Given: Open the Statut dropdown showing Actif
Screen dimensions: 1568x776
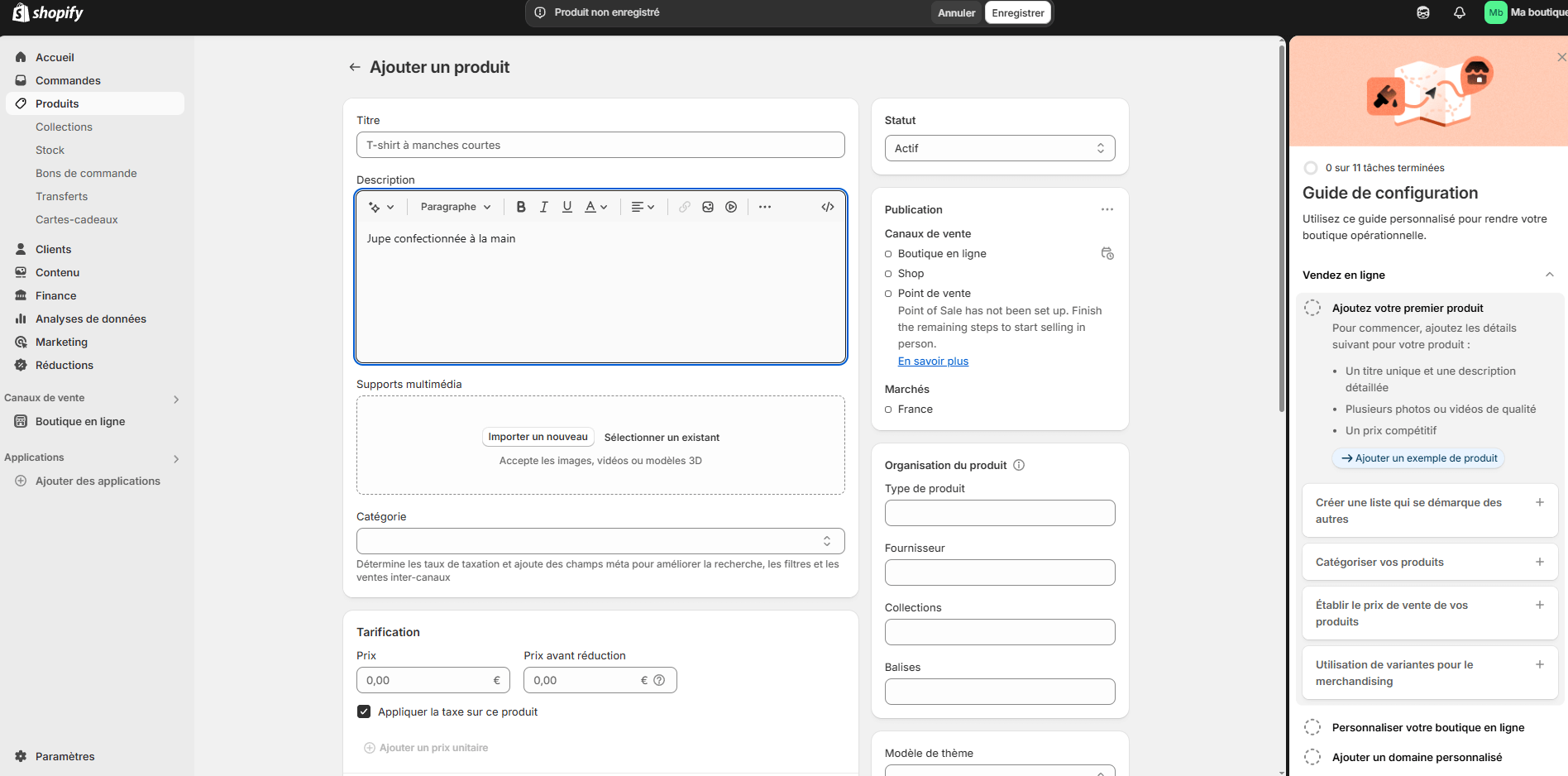Looking at the screenshot, I should 999,148.
